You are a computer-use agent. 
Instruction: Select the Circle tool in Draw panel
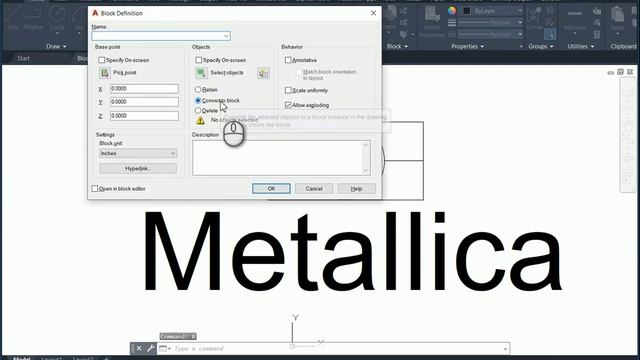click(57, 18)
